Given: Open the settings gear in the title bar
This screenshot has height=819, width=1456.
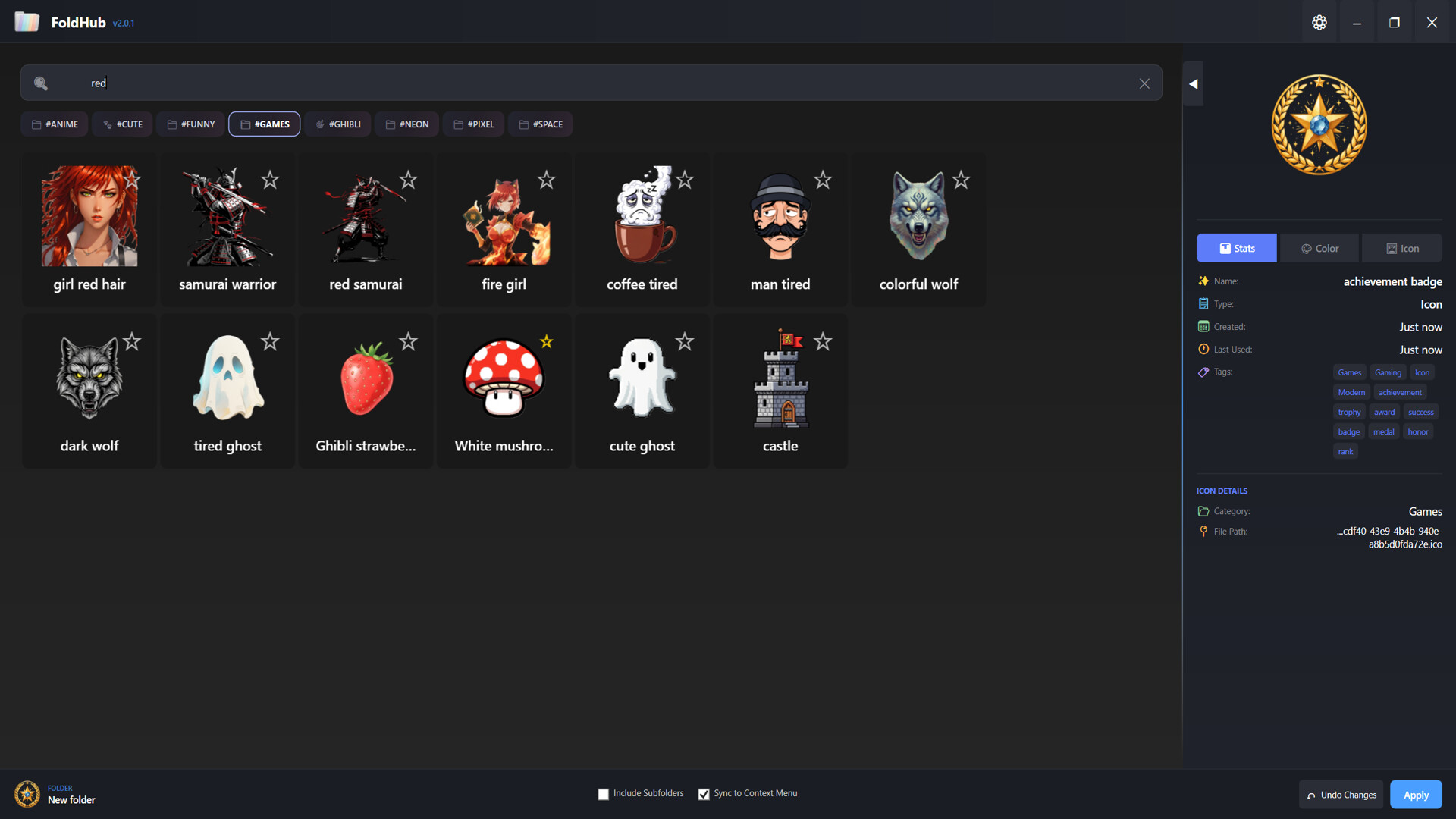Looking at the screenshot, I should click(x=1319, y=22).
